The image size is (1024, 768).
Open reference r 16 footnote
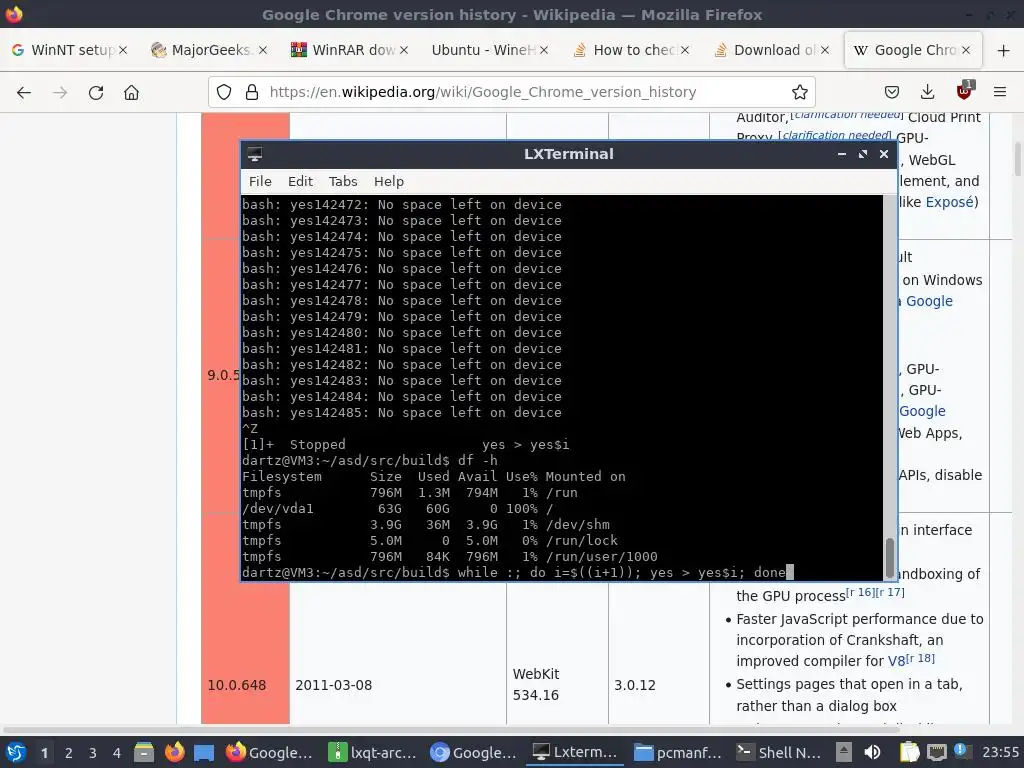(x=859, y=592)
